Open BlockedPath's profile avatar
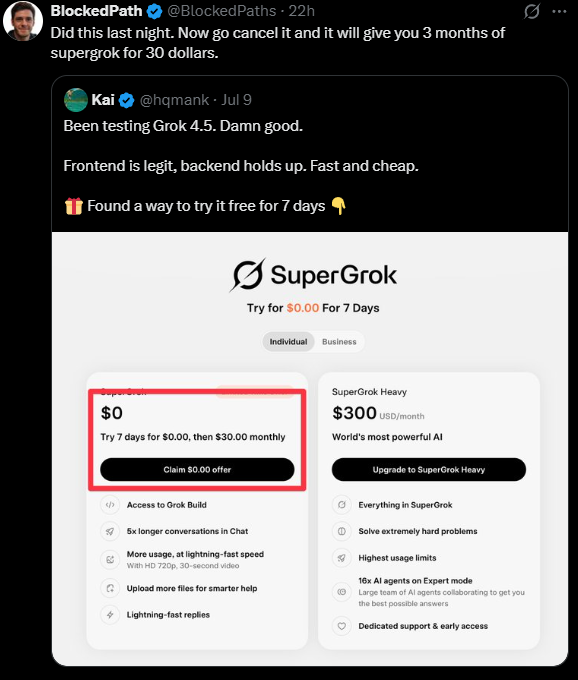The width and height of the screenshot is (578, 680). tap(23, 21)
